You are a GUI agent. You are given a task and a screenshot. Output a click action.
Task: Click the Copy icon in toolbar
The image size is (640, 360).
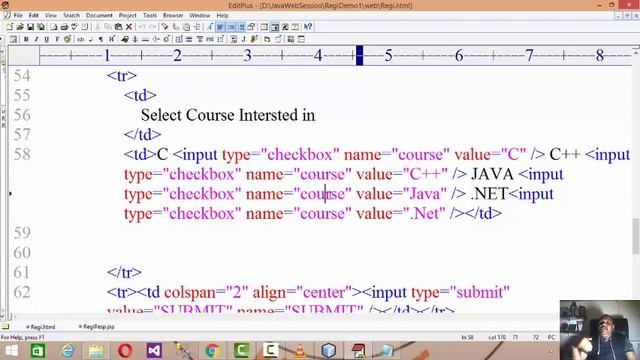pos(108,27)
